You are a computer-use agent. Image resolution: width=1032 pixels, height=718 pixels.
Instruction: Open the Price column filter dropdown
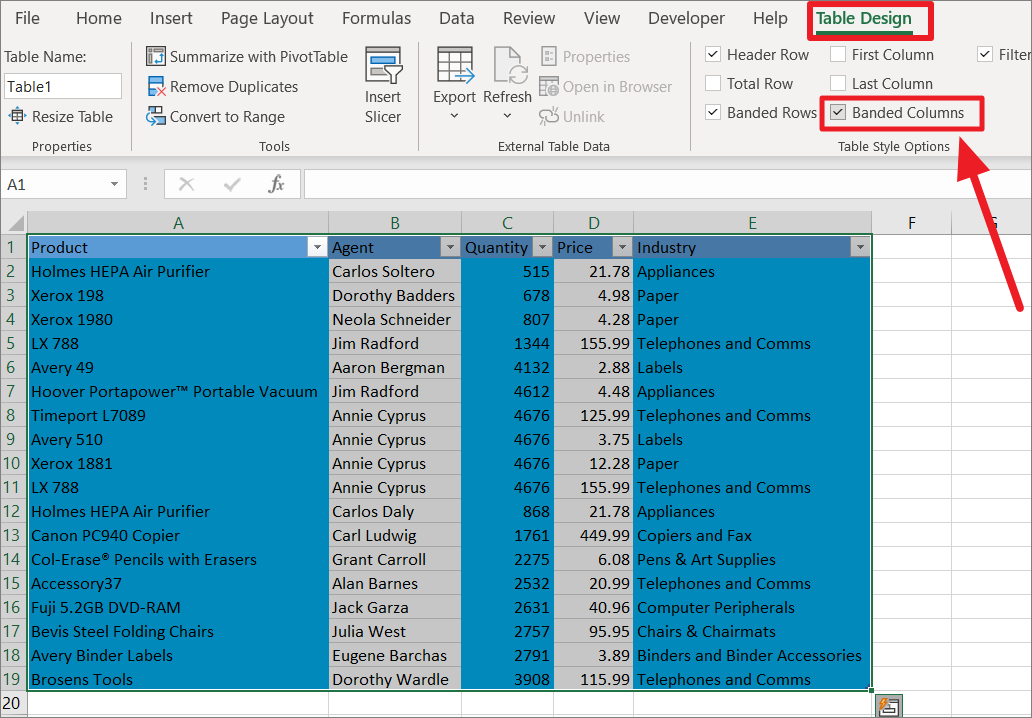click(622, 247)
